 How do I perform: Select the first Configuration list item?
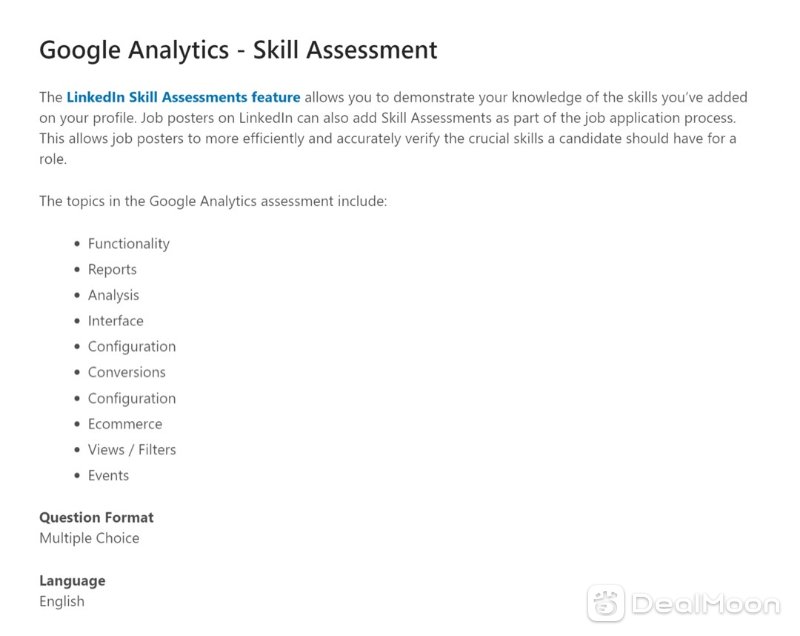pos(132,347)
